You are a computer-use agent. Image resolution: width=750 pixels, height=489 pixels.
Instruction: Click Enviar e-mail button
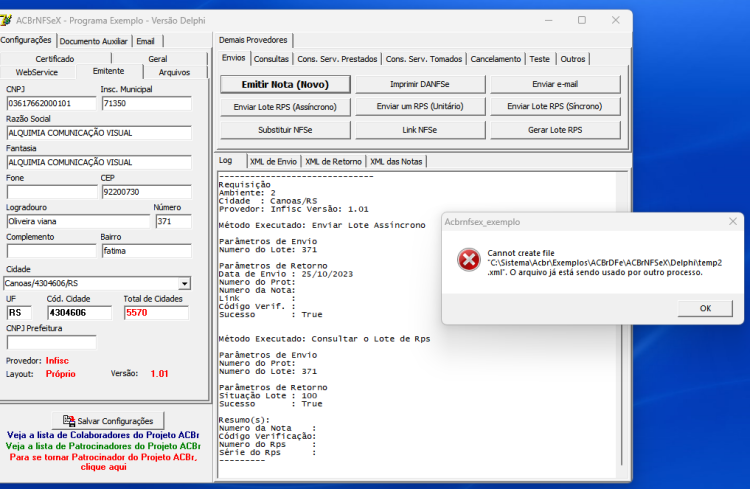[x=555, y=84]
